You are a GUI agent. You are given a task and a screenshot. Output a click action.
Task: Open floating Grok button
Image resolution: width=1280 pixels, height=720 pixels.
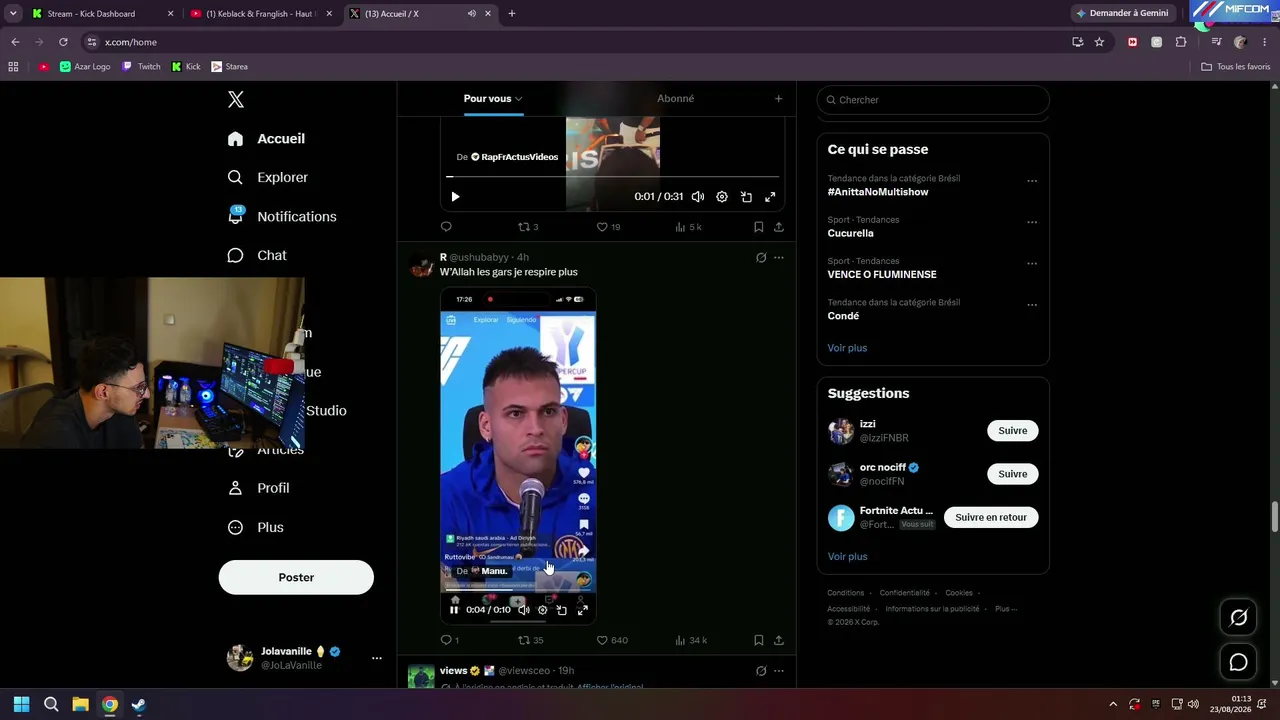(1238, 618)
